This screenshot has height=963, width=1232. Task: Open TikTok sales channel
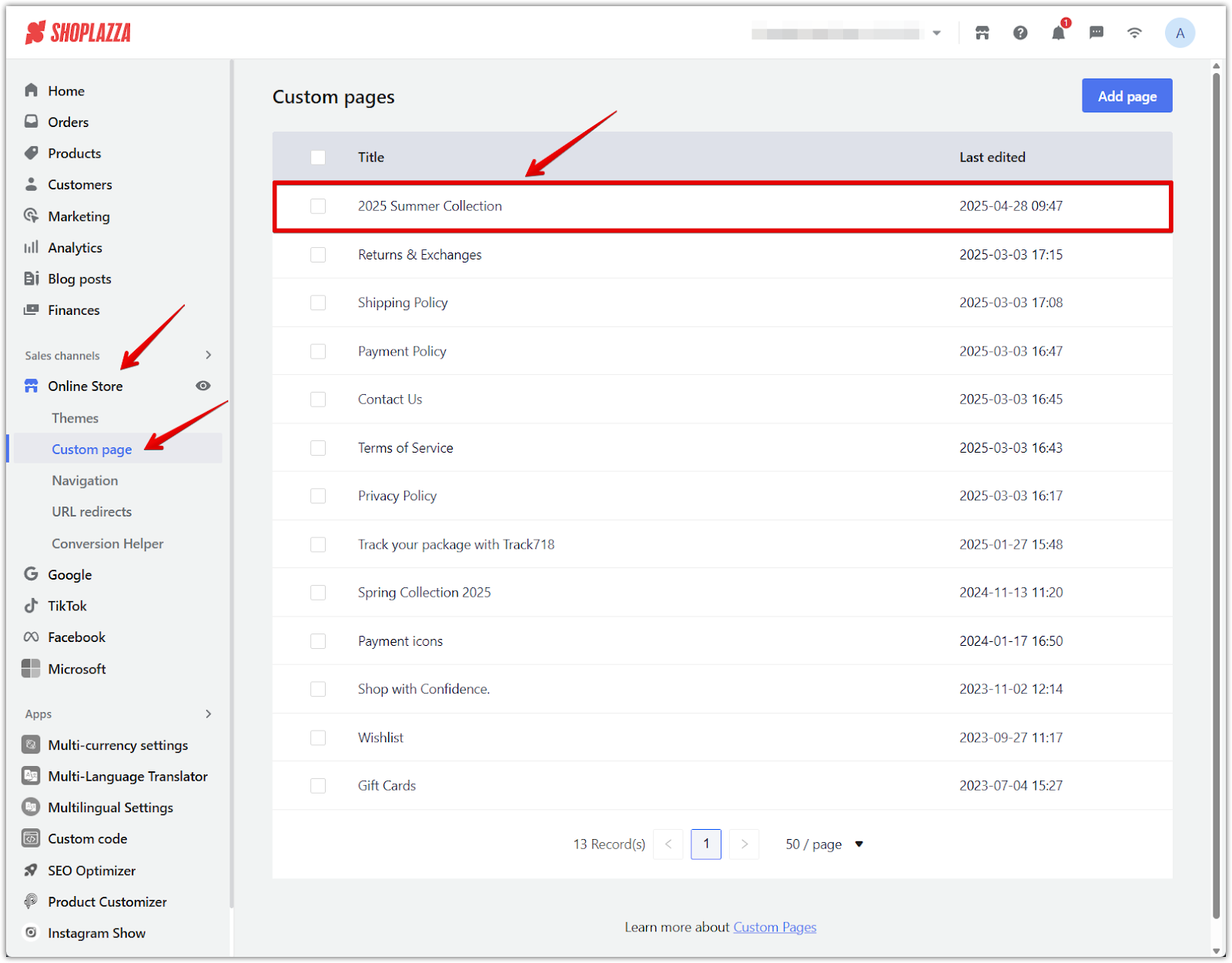point(67,606)
